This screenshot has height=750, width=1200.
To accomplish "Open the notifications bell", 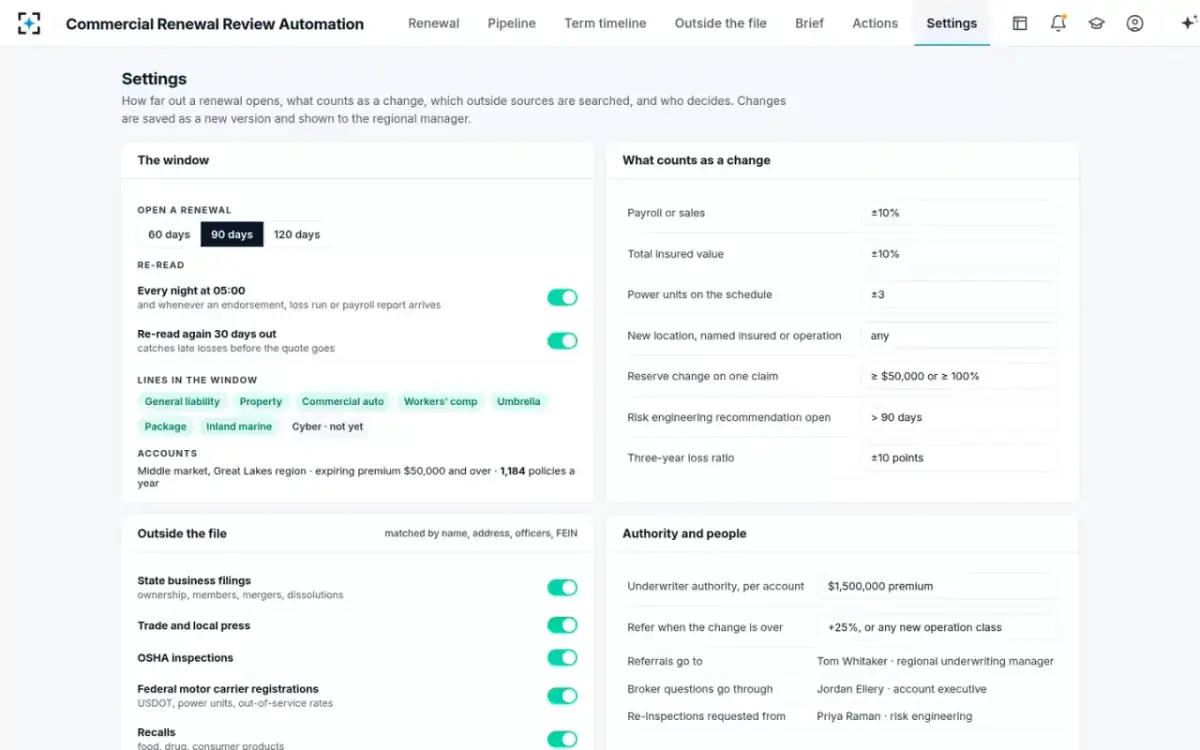I will click(1058, 23).
